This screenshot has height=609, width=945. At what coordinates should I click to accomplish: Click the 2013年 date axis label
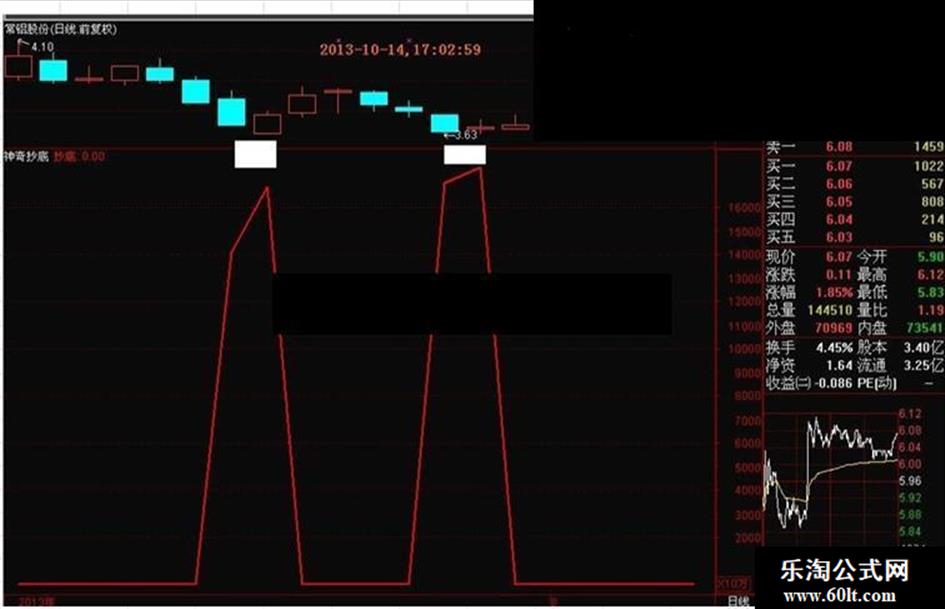coord(37,602)
